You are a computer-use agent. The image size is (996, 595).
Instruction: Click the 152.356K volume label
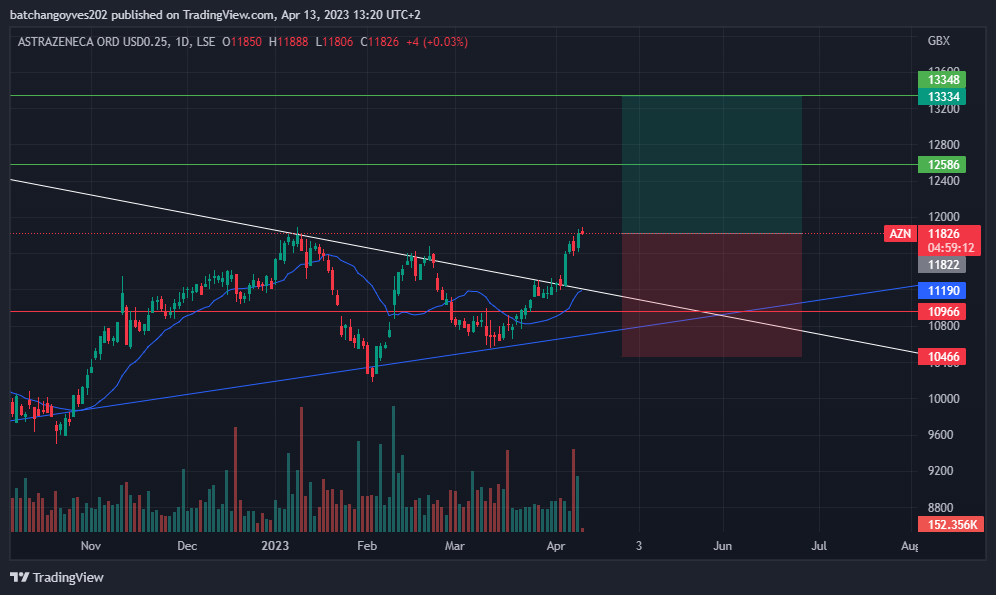click(x=951, y=525)
